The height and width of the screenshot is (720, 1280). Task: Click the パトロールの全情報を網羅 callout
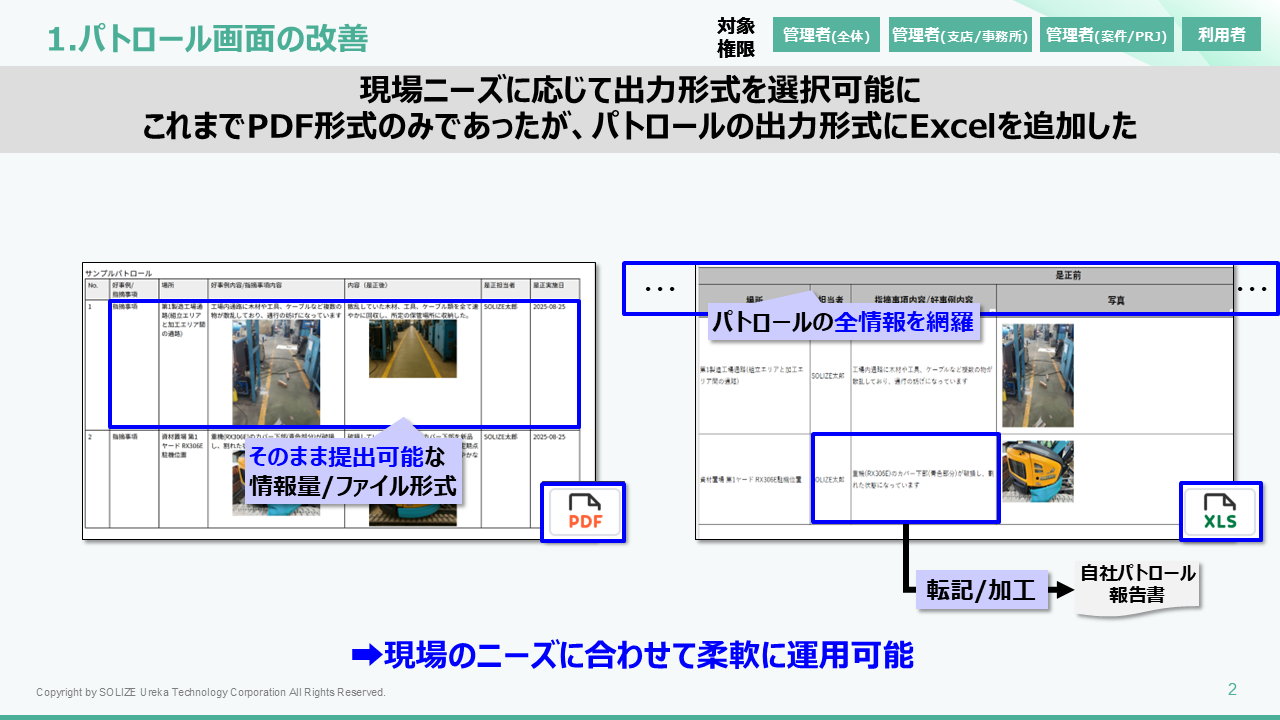coord(841,322)
